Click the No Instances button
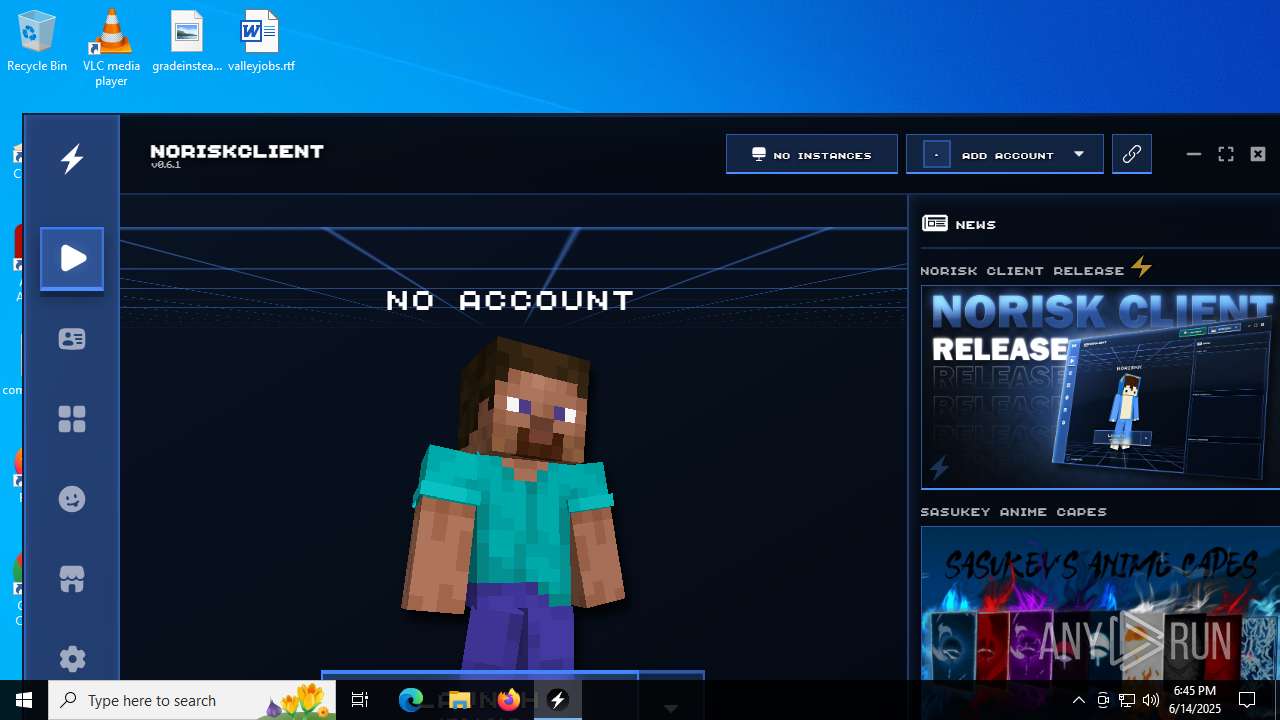 pos(812,154)
